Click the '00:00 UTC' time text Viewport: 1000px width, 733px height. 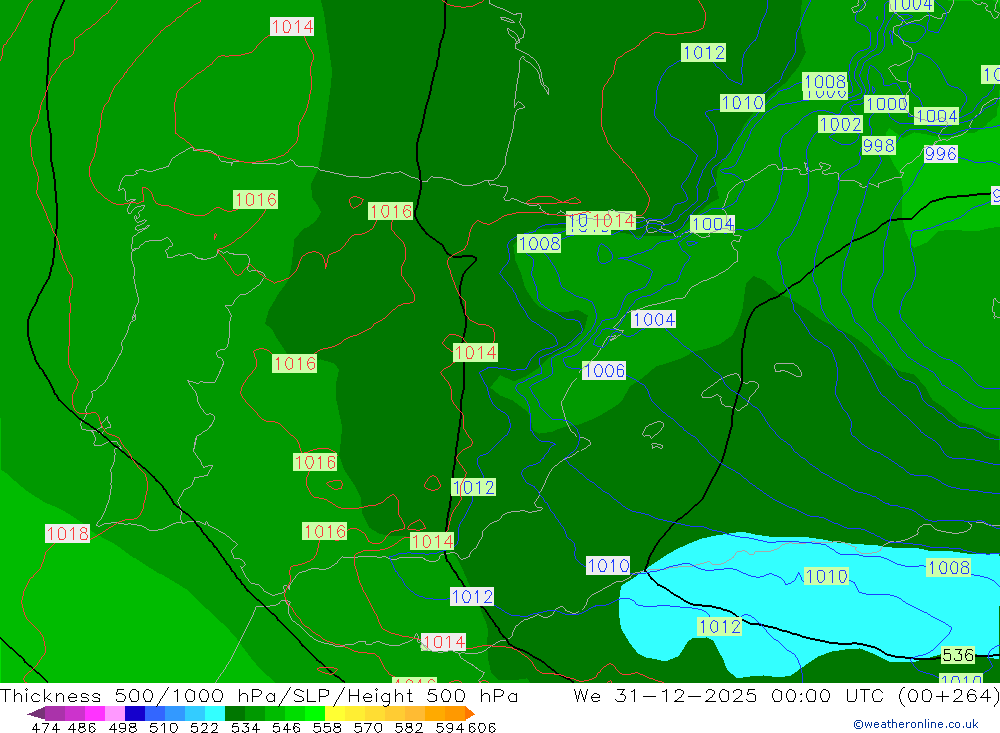(829, 696)
